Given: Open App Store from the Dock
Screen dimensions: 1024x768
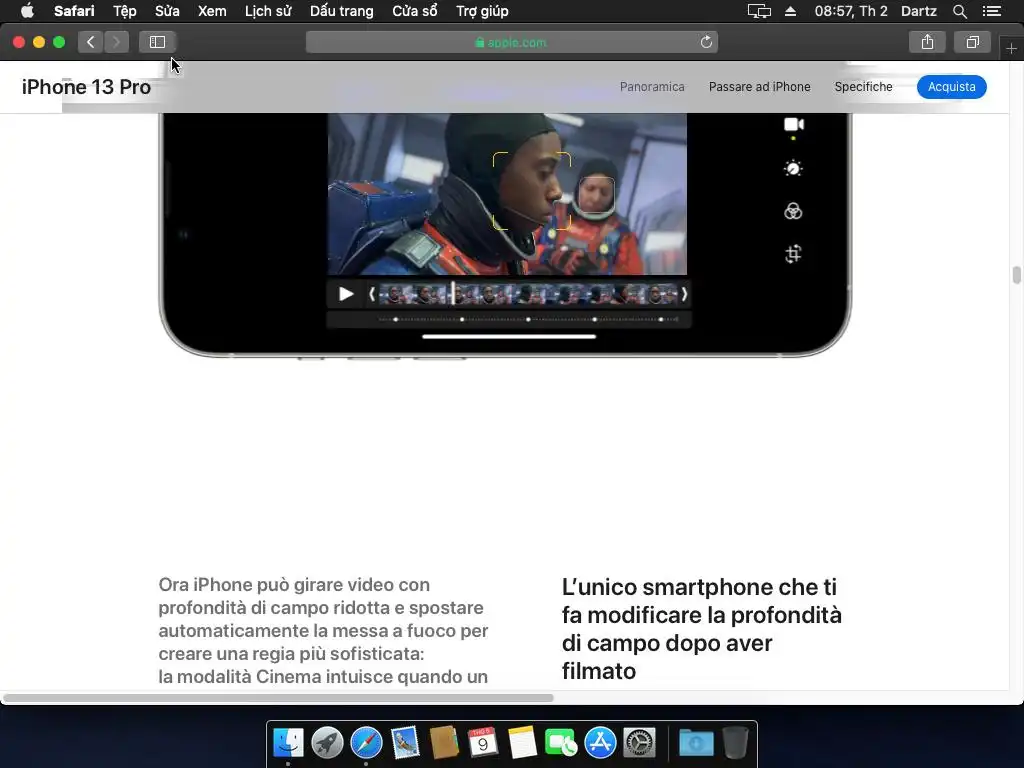Looking at the screenshot, I should pyautogui.click(x=600, y=743).
